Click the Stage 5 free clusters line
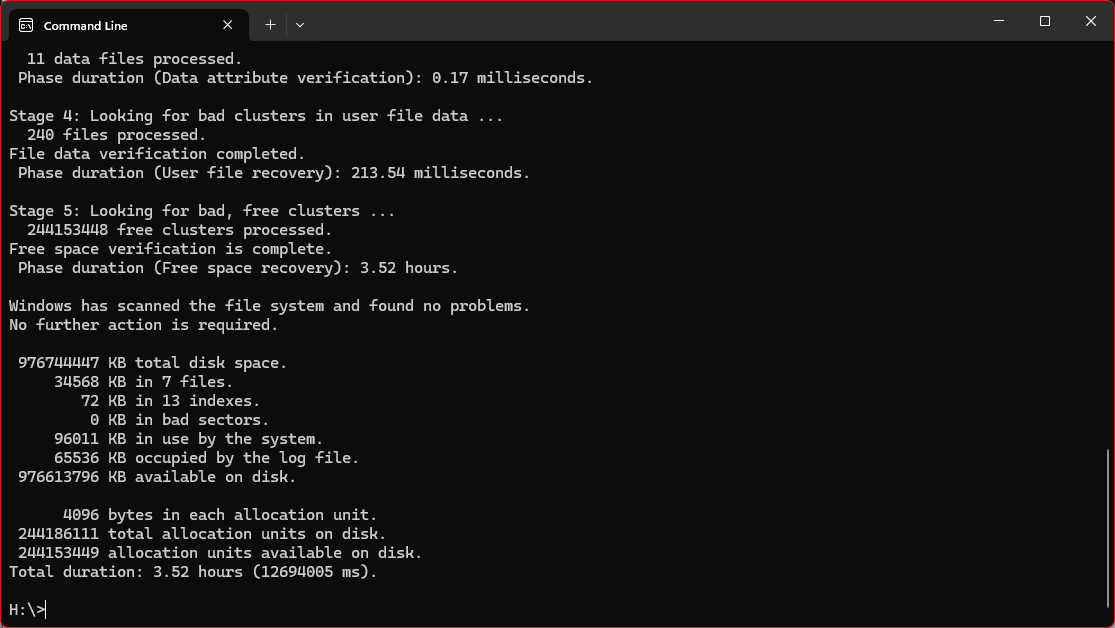 (x=201, y=211)
